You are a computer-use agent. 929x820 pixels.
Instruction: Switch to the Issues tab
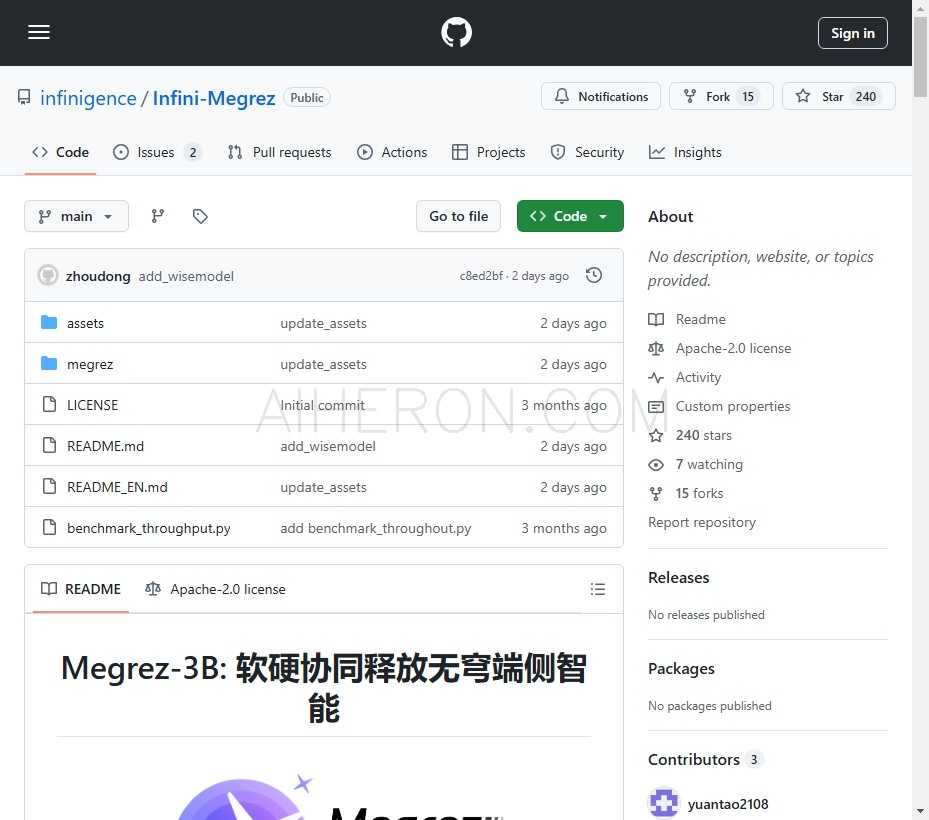156,152
